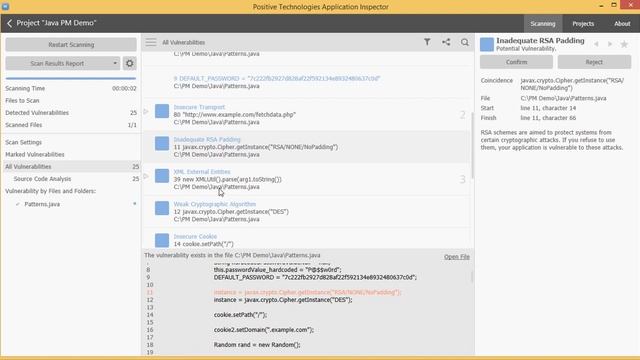Select Marked Vulnerabilities in the sidebar
This screenshot has width=640, height=360.
pos(35,154)
